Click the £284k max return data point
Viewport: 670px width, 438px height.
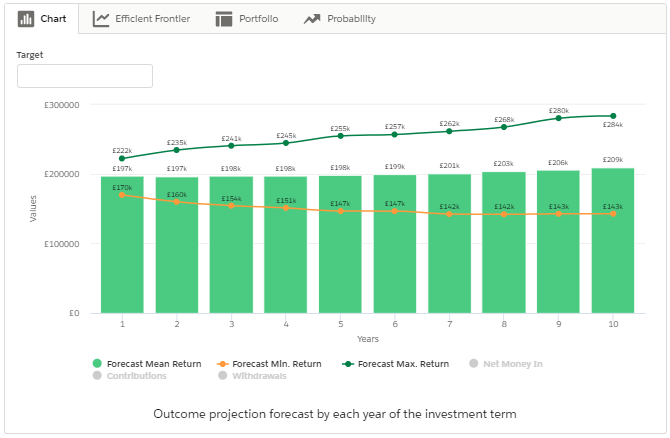coord(613,116)
